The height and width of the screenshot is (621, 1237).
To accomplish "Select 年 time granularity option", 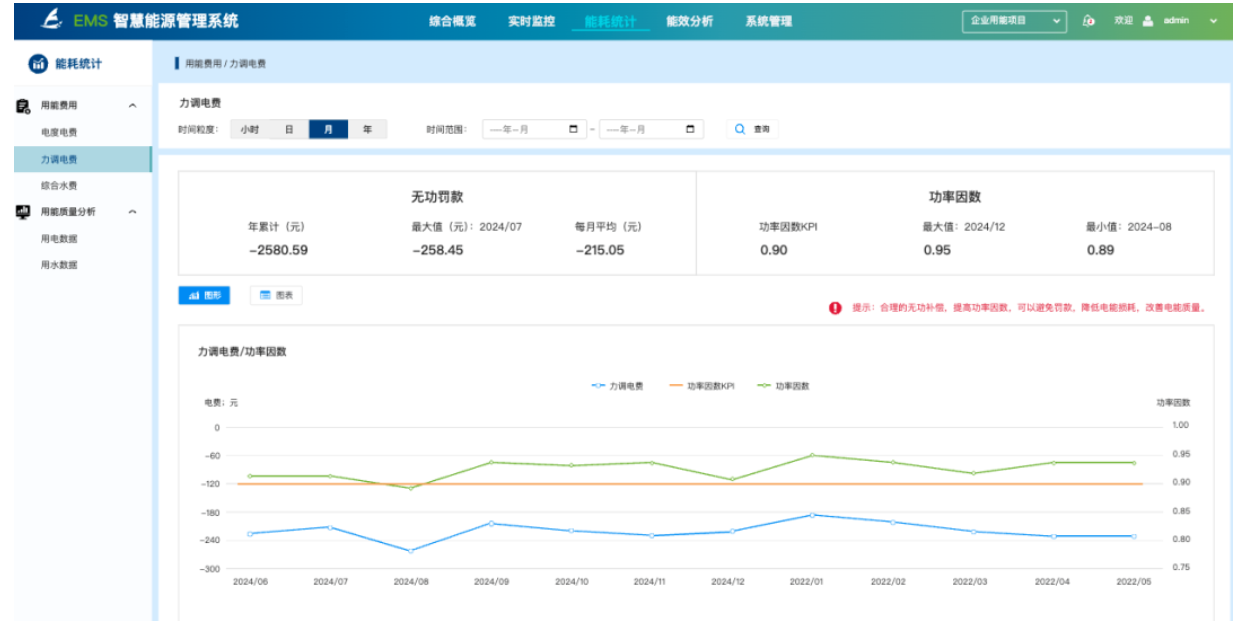I will pos(367,129).
